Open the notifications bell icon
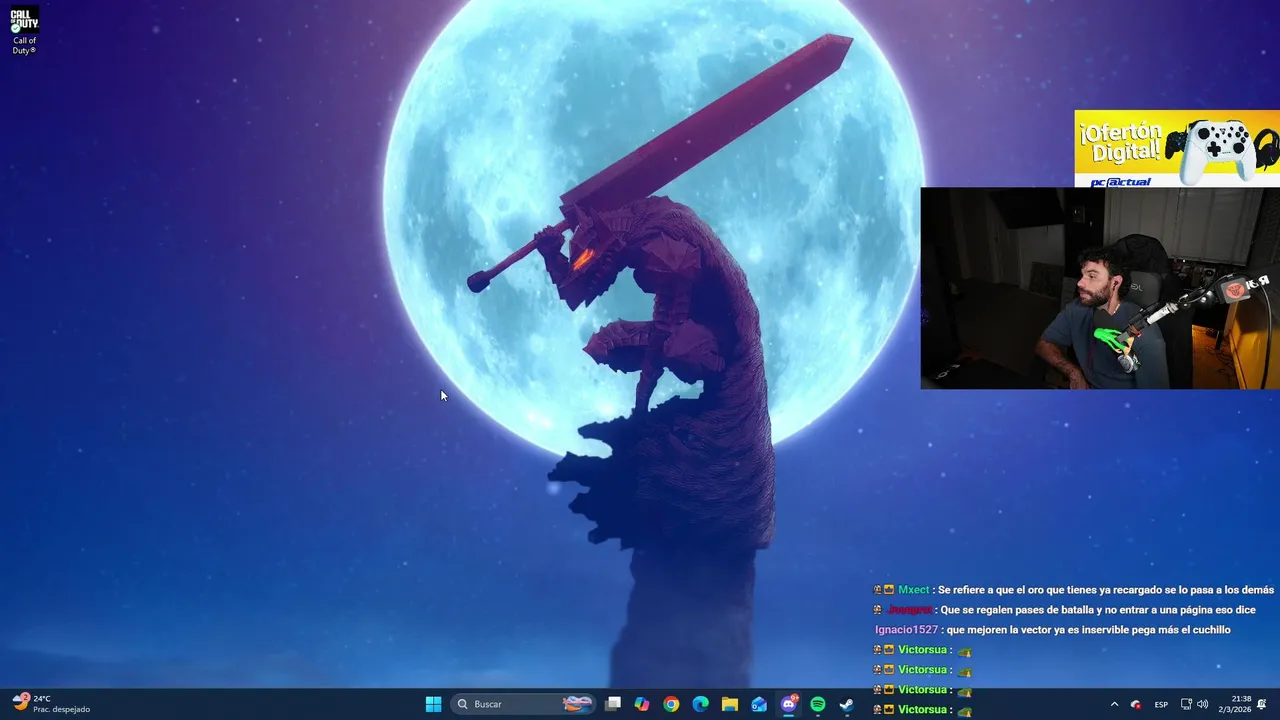 (1263, 704)
